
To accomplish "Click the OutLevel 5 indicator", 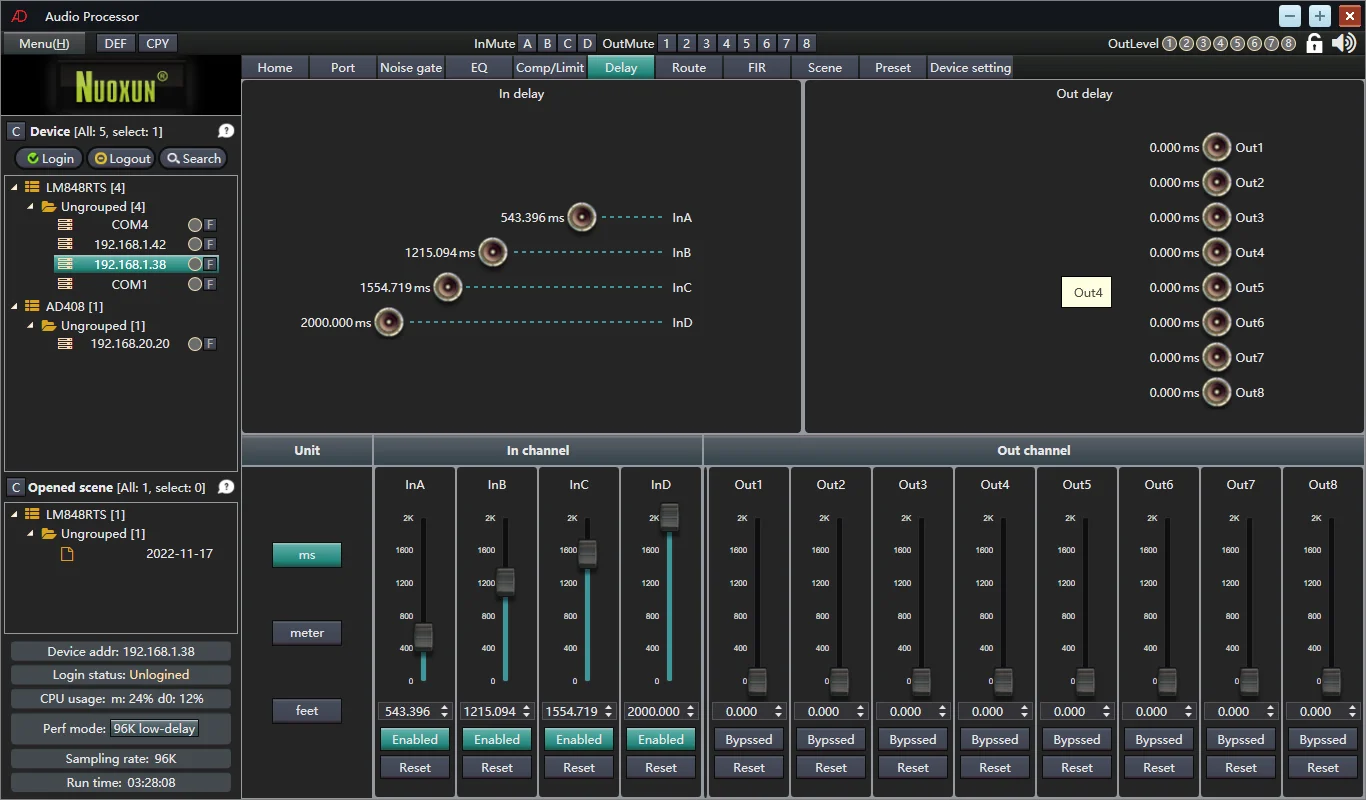I will [x=1237, y=43].
